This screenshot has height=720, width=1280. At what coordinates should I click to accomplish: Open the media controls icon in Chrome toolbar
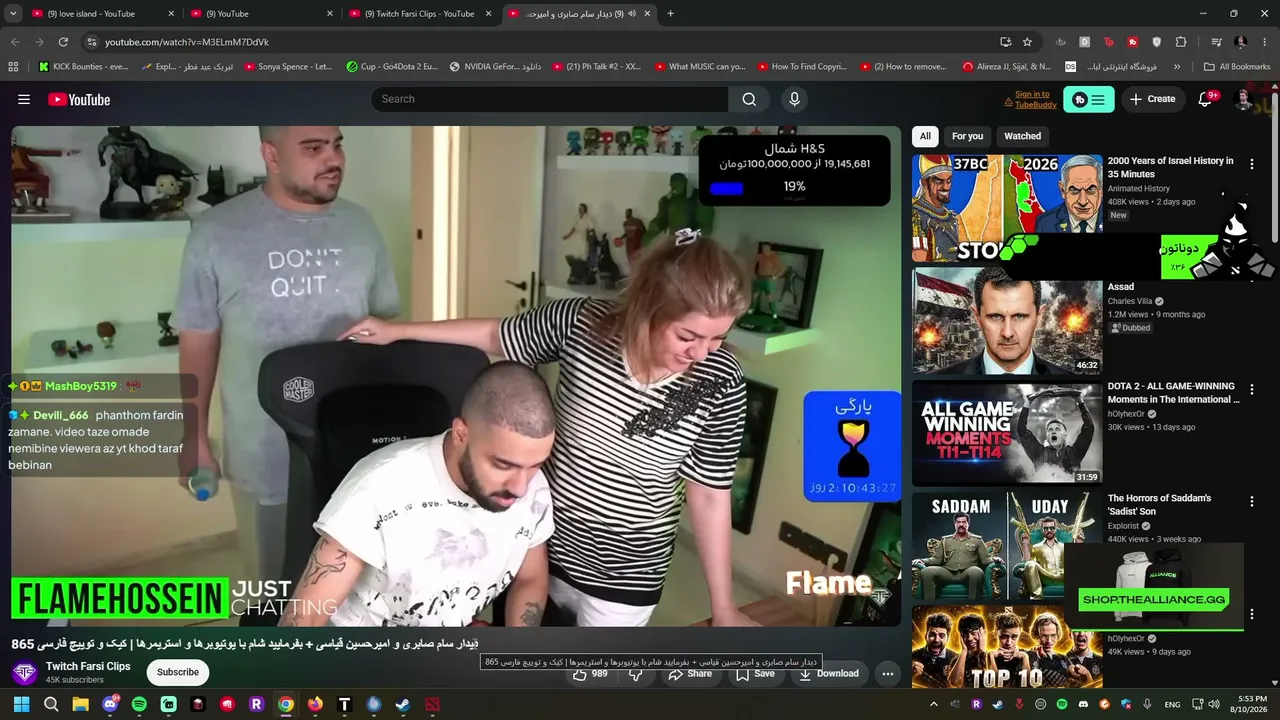[x=1217, y=42]
